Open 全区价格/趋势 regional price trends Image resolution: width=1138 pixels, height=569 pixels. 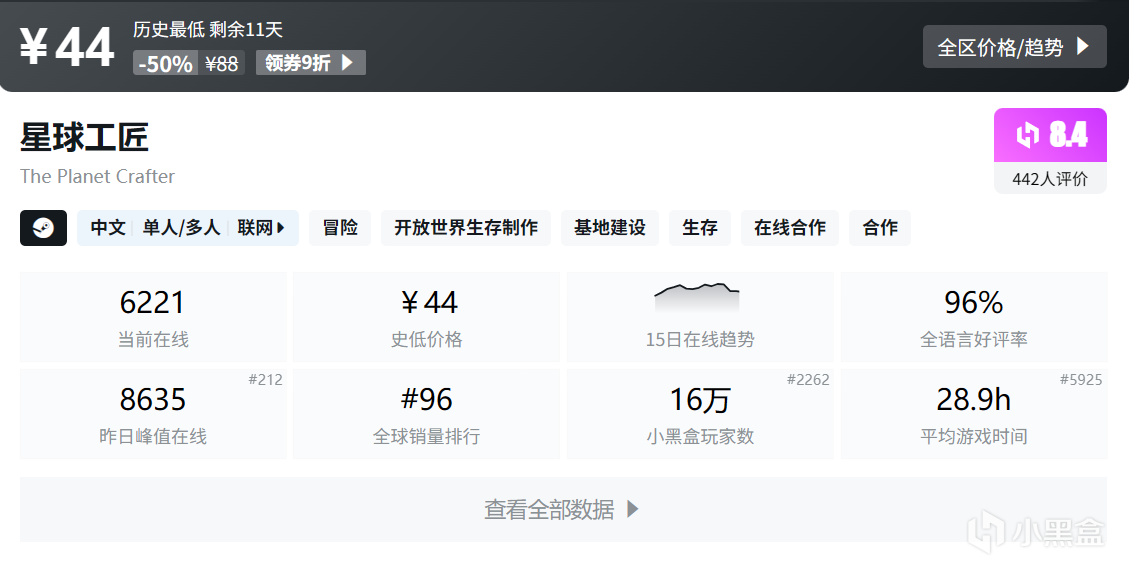pyautogui.click(x=1015, y=47)
